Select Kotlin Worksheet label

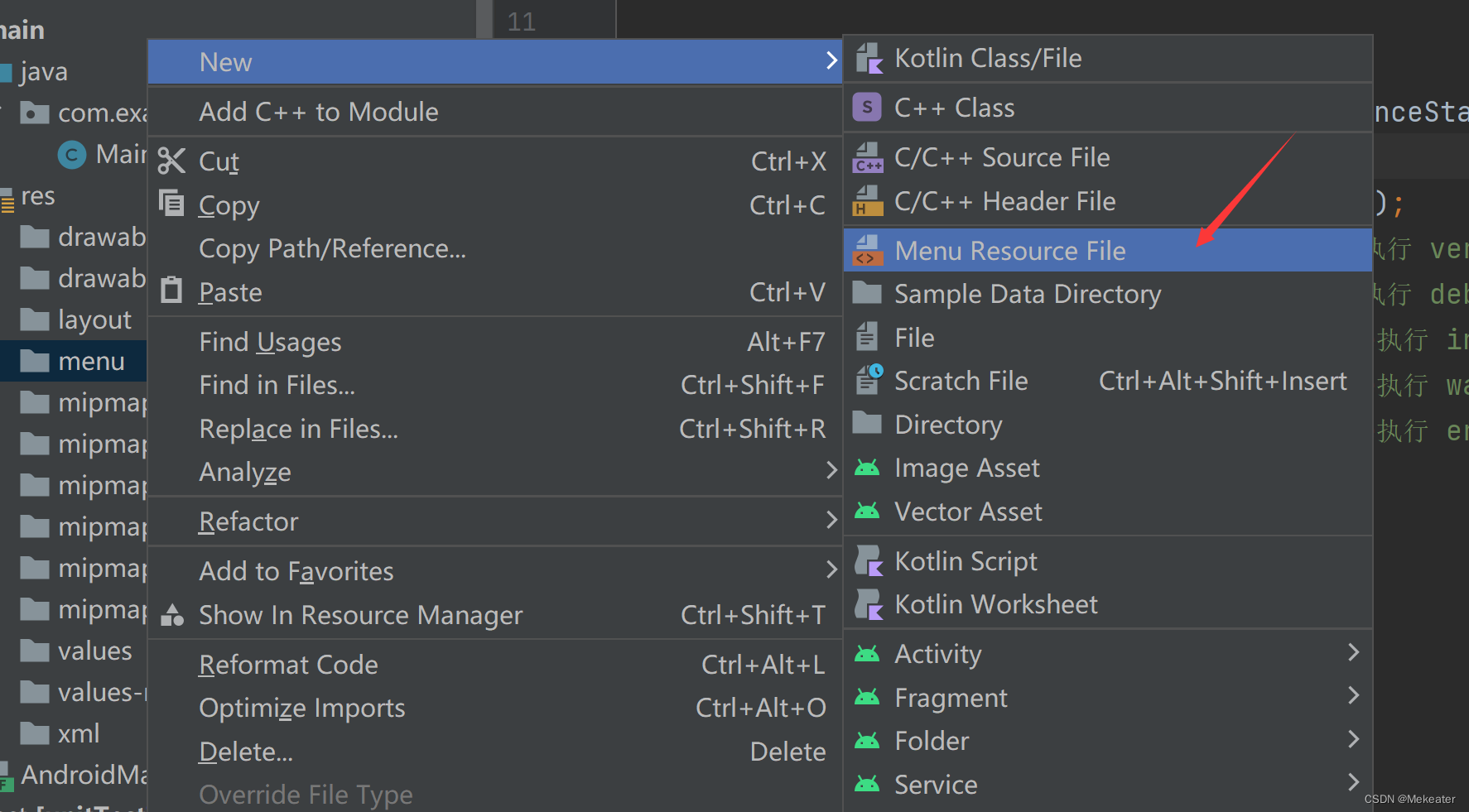[996, 604]
